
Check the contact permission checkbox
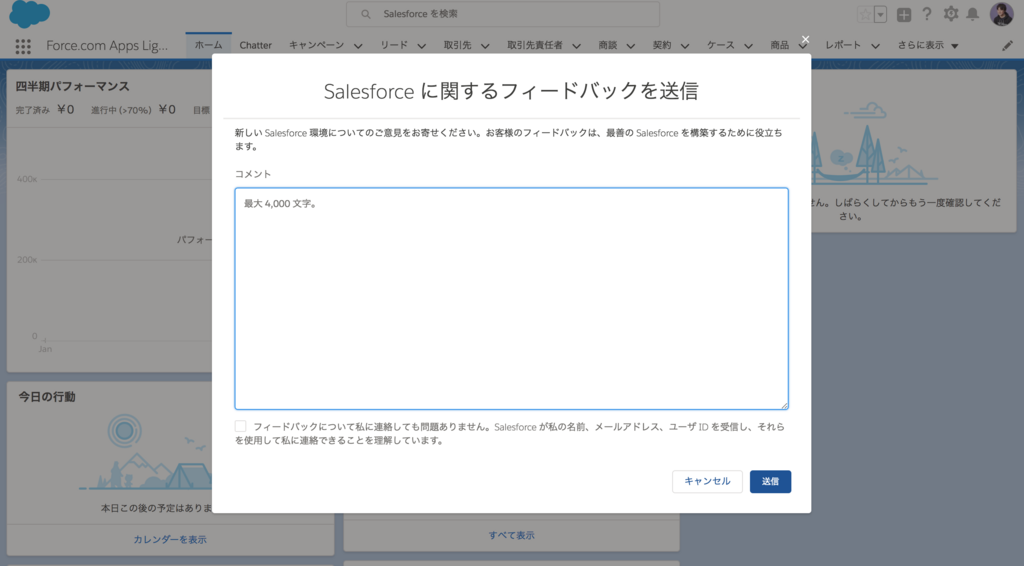click(240, 426)
